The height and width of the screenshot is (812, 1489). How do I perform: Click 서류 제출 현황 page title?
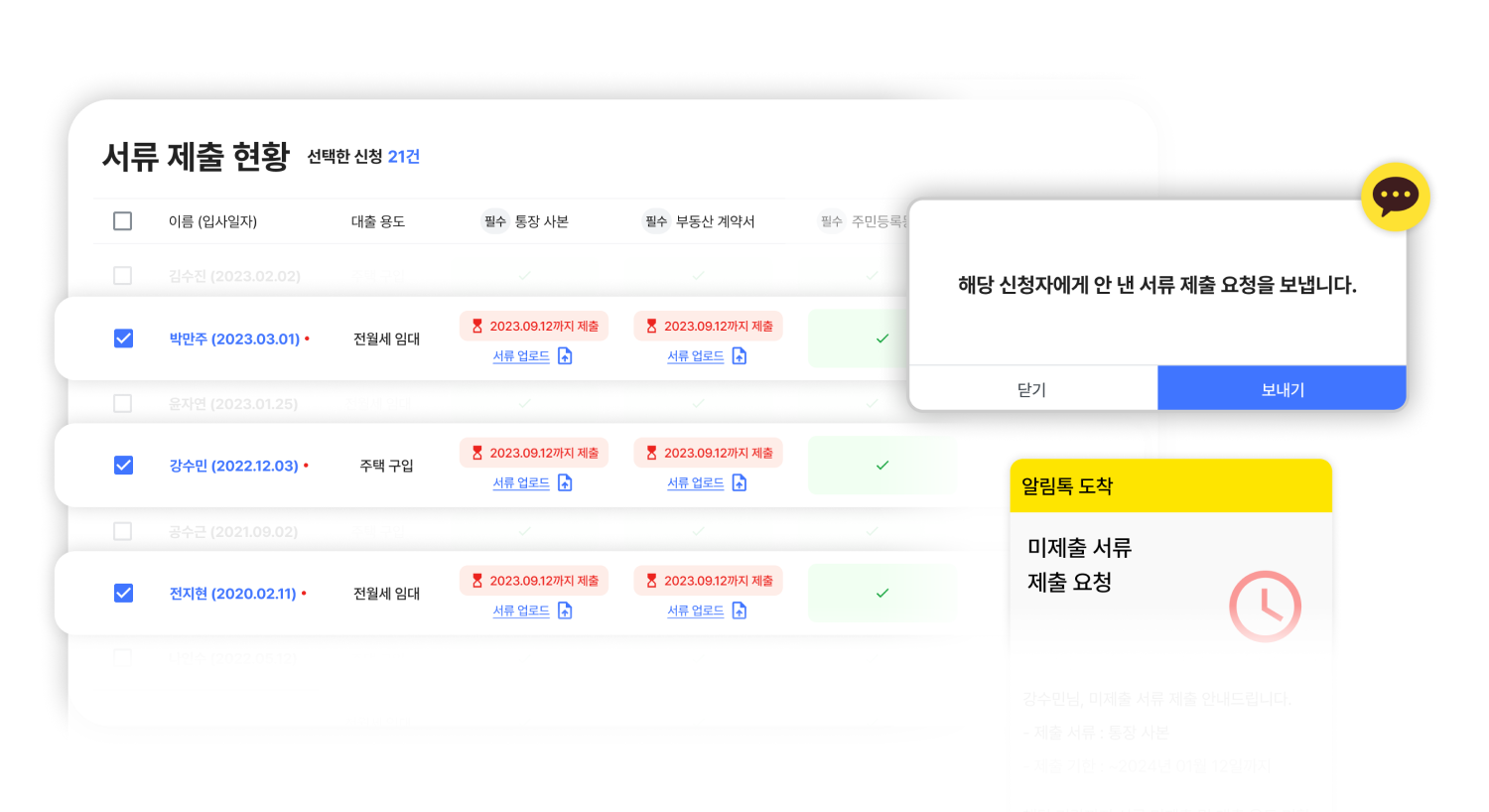196,156
